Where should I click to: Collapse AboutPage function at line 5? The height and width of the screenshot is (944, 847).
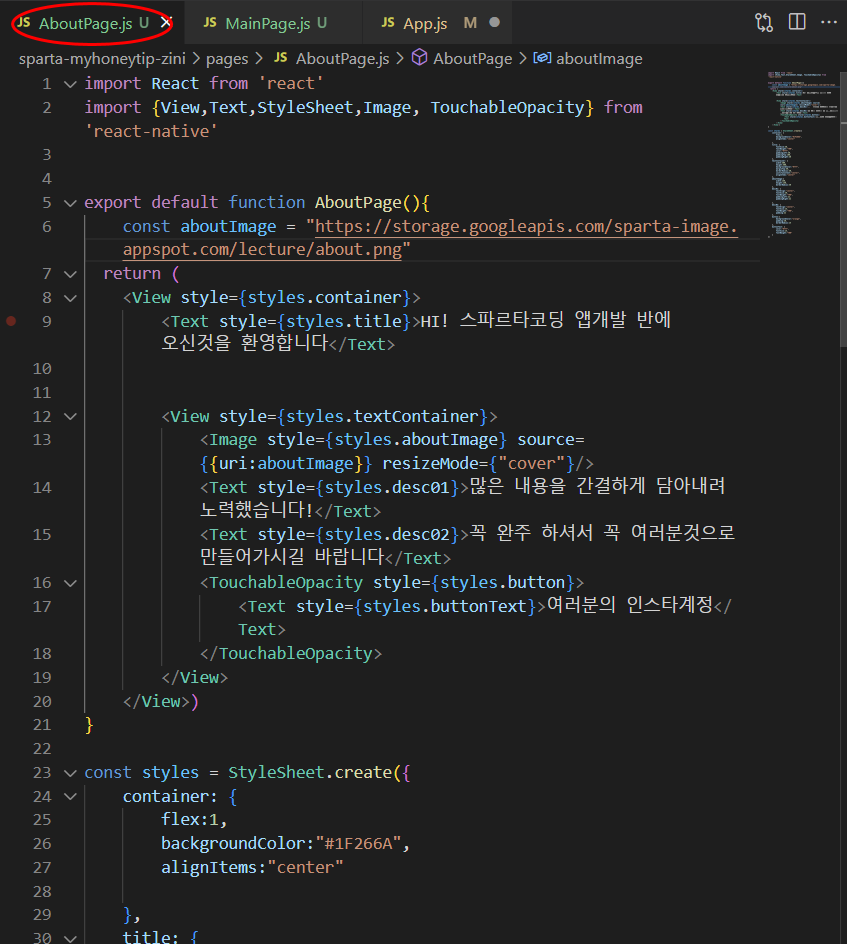70,203
